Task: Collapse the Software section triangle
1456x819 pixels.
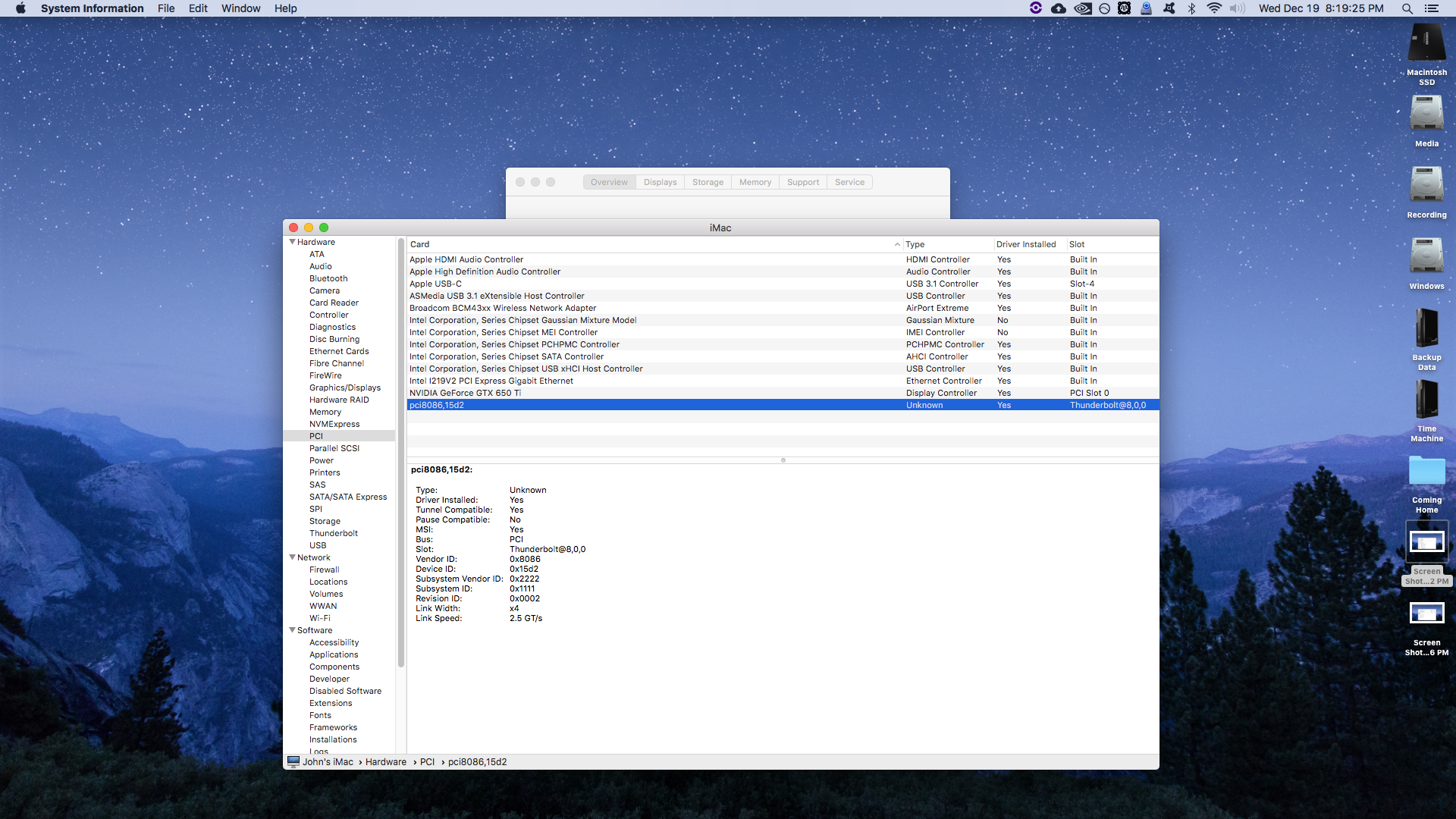Action: [292, 630]
